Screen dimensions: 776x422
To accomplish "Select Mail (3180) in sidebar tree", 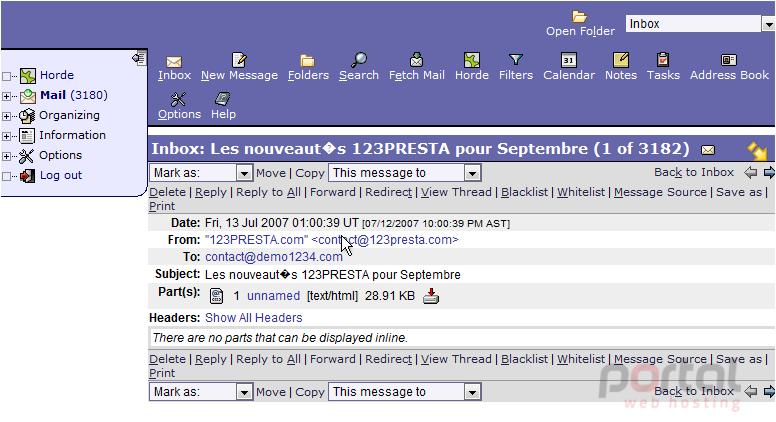I will (74, 95).
